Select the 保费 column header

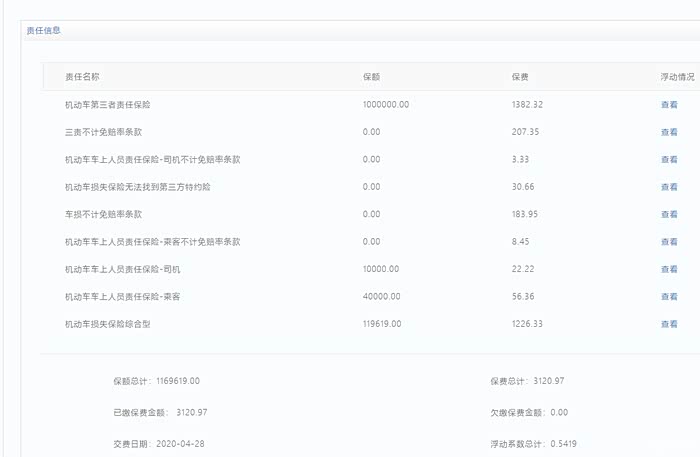520,77
